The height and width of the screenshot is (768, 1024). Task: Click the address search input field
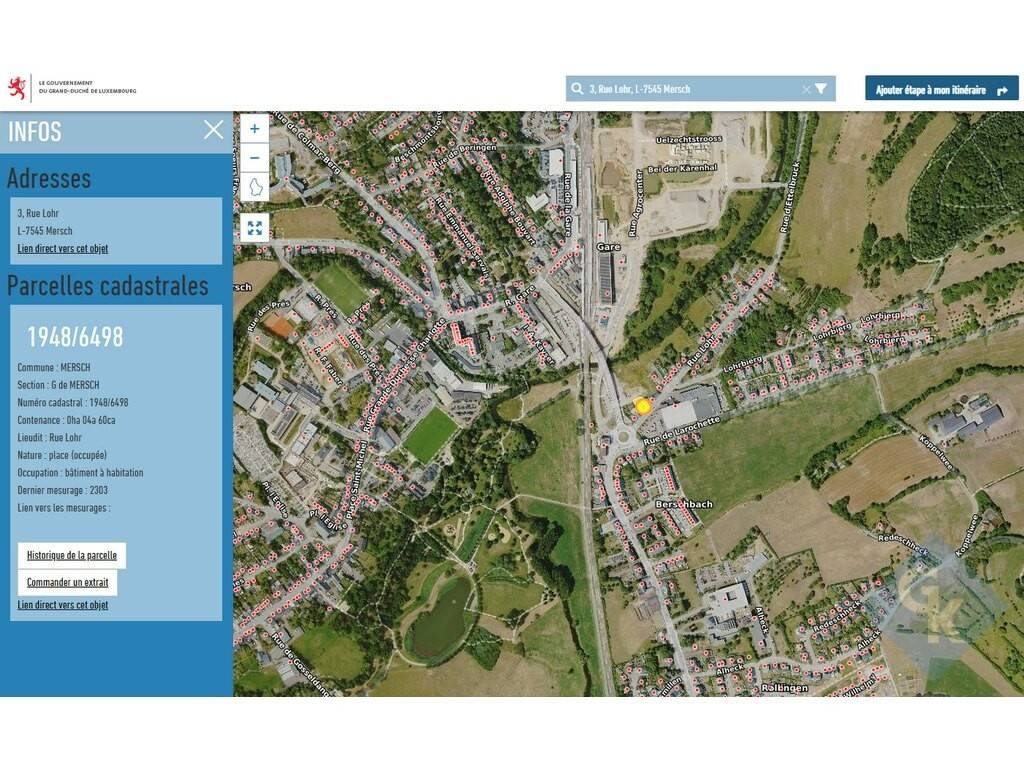point(690,89)
